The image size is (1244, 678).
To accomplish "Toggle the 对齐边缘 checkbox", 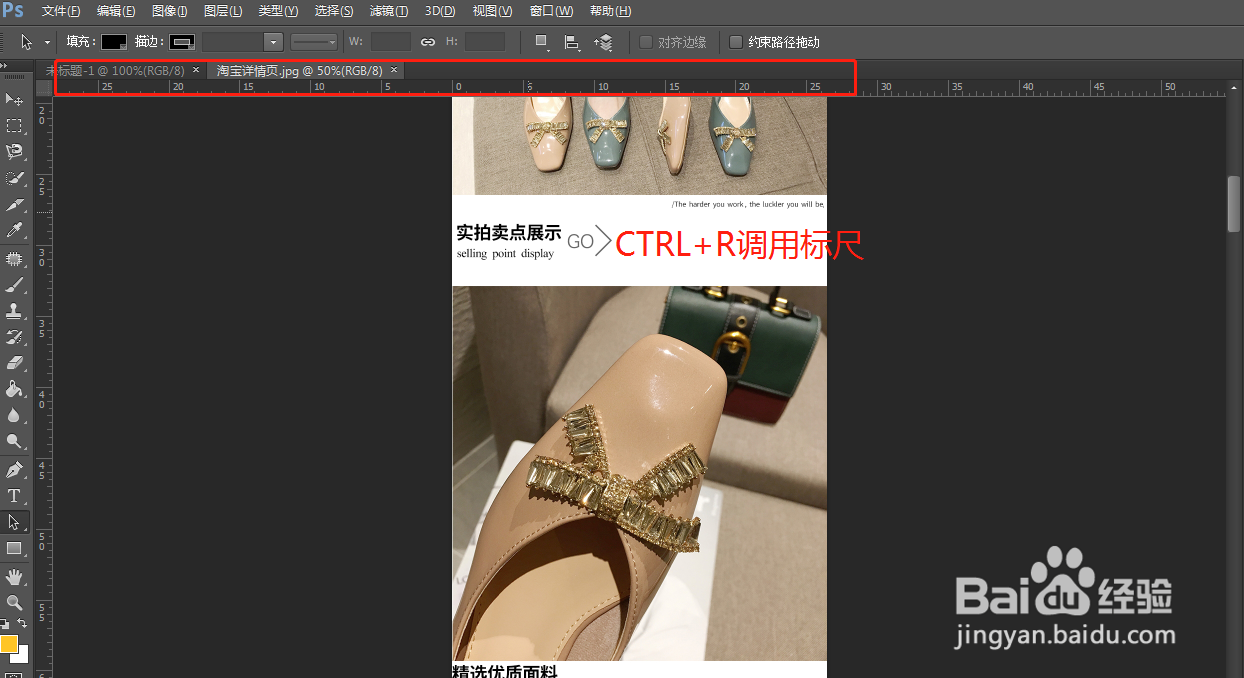I will tap(646, 42).
